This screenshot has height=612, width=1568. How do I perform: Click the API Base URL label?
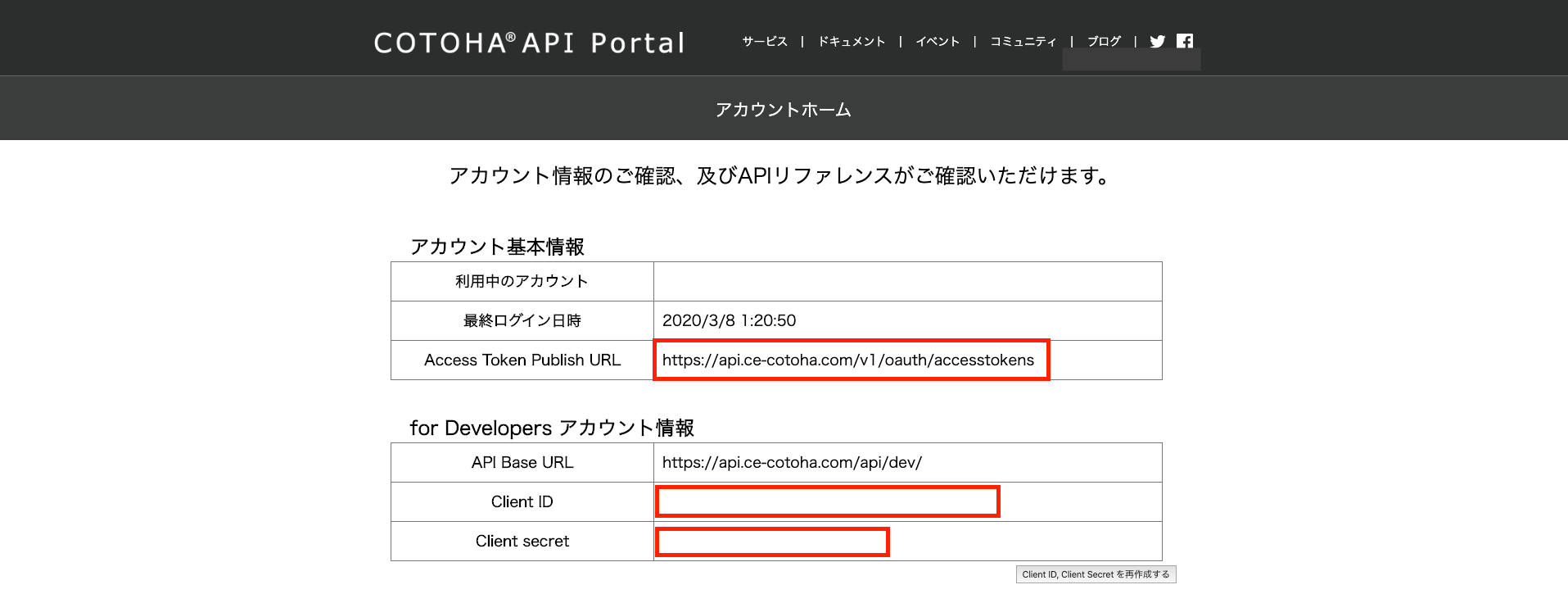click(522, 463)
